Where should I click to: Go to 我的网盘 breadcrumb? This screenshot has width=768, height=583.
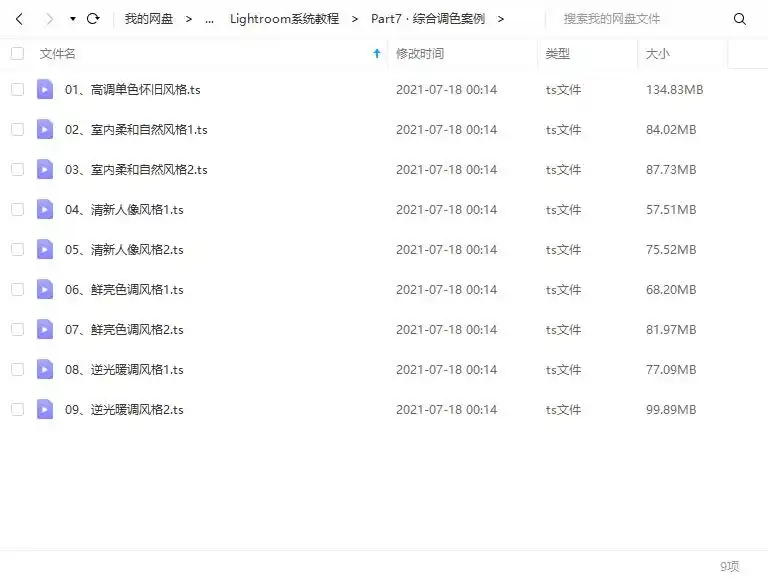148,19
